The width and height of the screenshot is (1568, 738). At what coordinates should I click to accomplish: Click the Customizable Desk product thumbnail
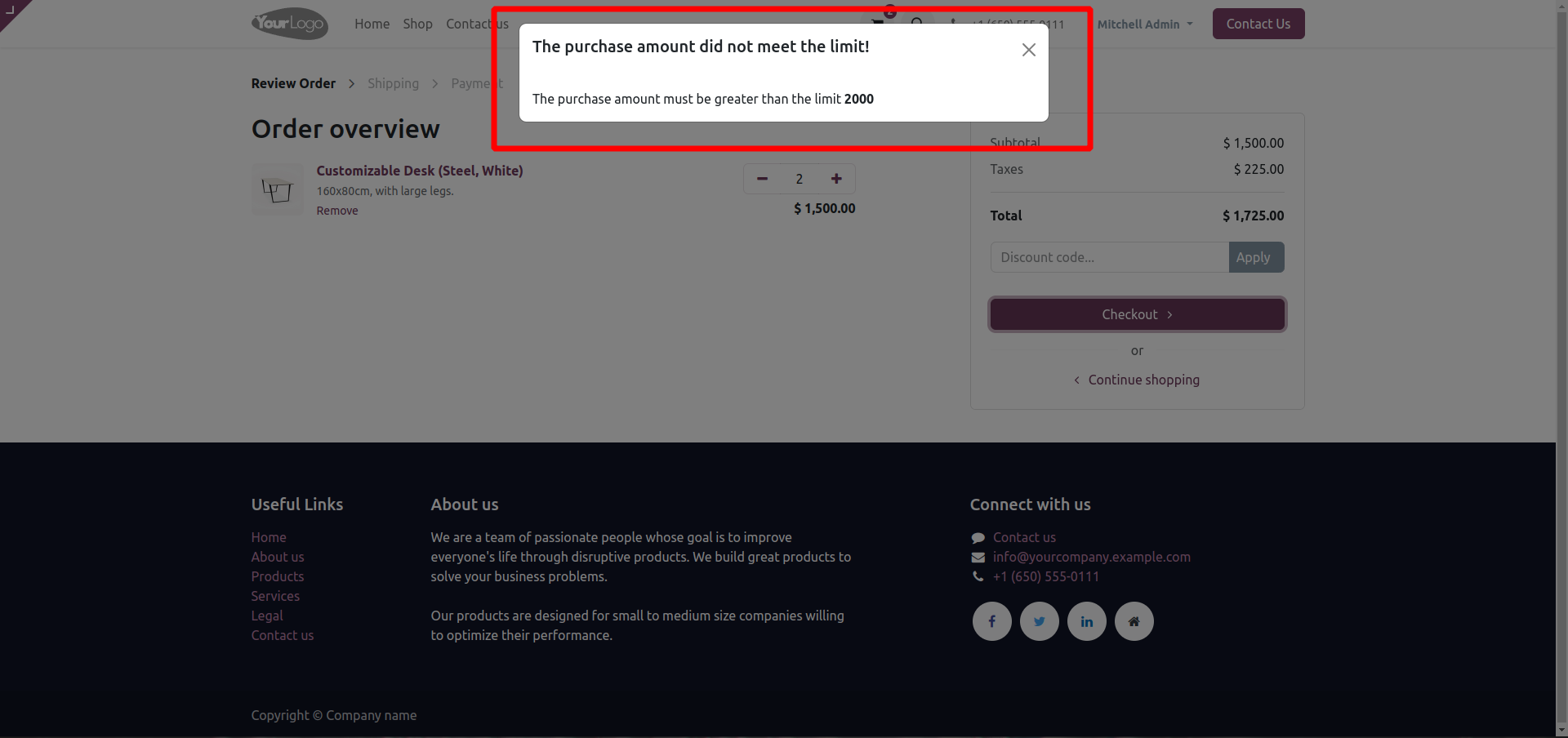pos(277,189)
